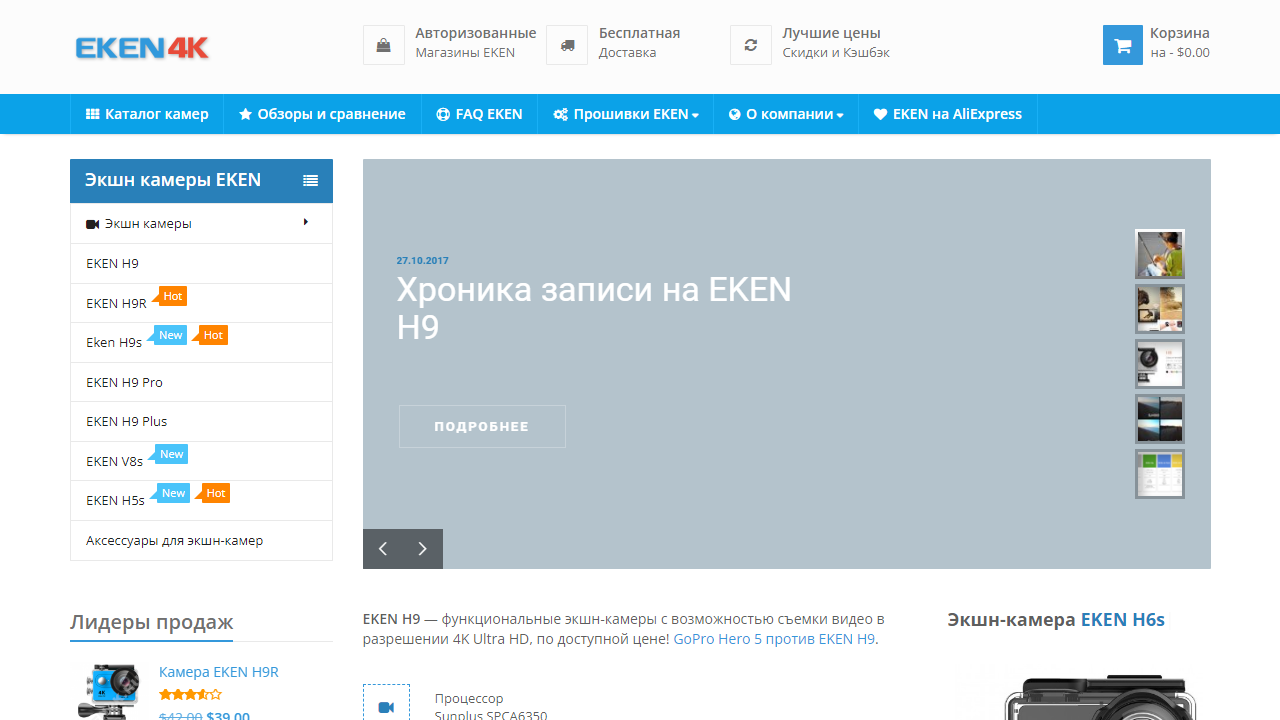Viewport: 1280px width, 720px height.
Task: Select the second slider thumbnail
Action: tap(1160, 309)
